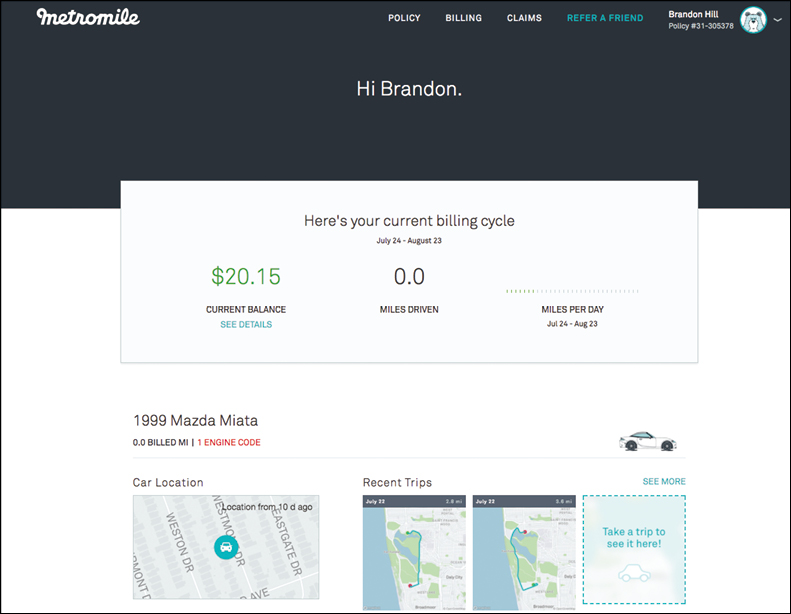
Task: Click the $20.15 balance amount
Action: [x=246, y=276]
